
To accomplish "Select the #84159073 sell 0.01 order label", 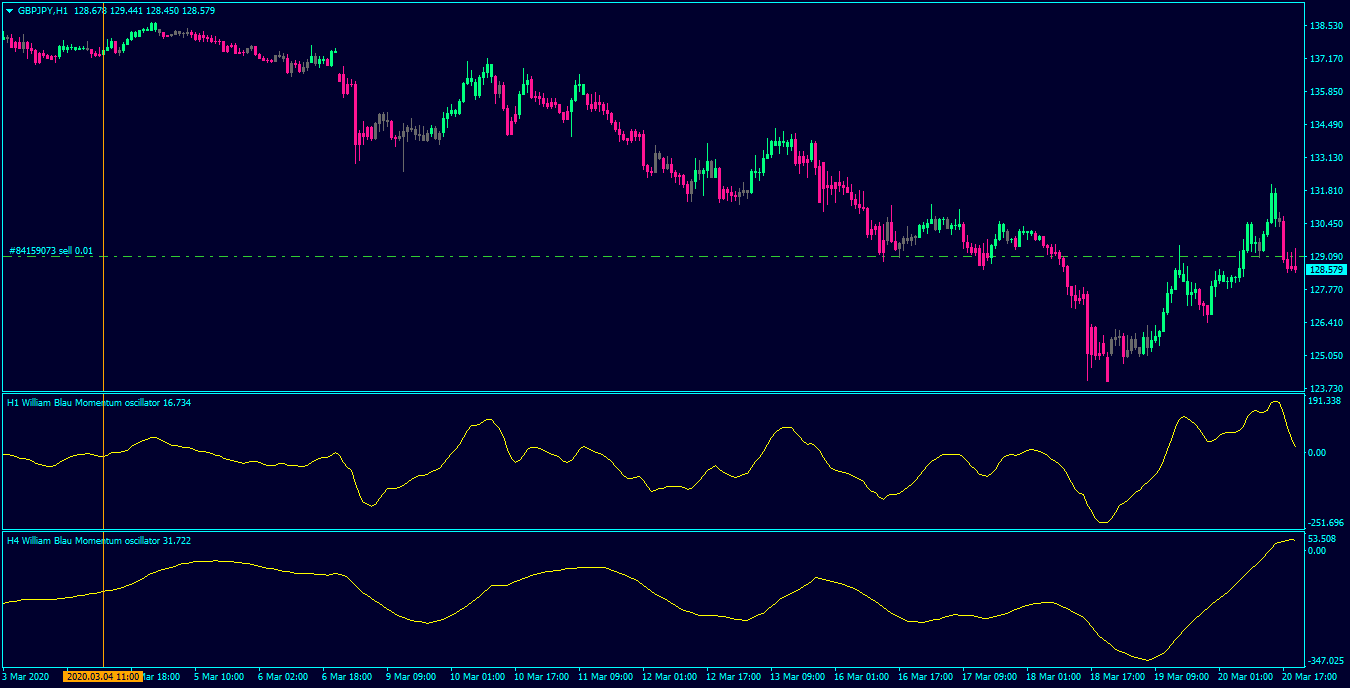I will click(51, 251).
